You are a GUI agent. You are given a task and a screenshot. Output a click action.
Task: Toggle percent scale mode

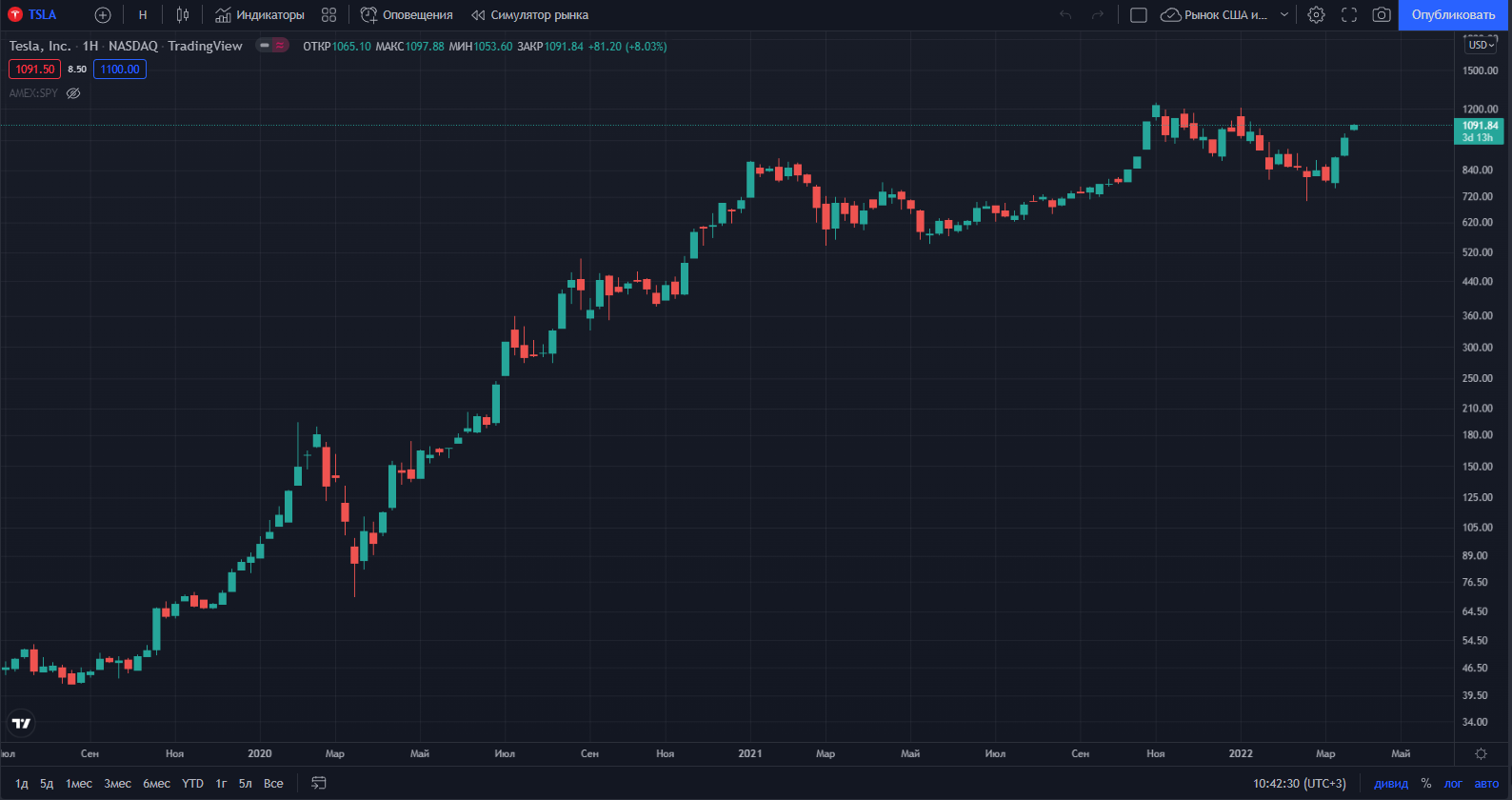click(x=1426, y=784)
